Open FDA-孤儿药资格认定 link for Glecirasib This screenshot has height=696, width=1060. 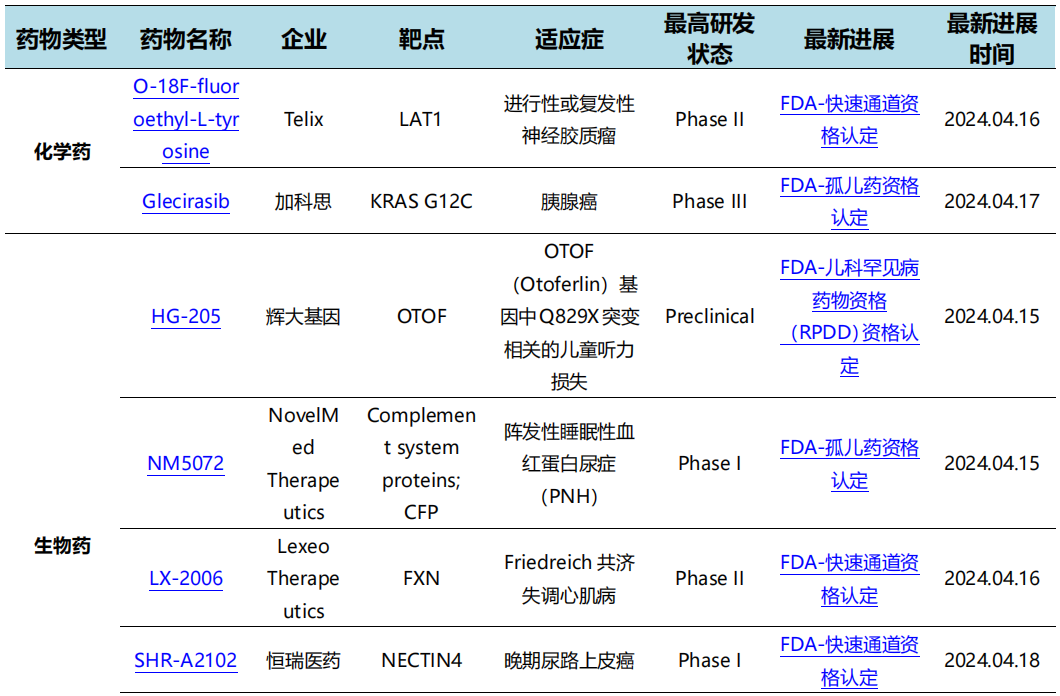(x=849, y=201)
